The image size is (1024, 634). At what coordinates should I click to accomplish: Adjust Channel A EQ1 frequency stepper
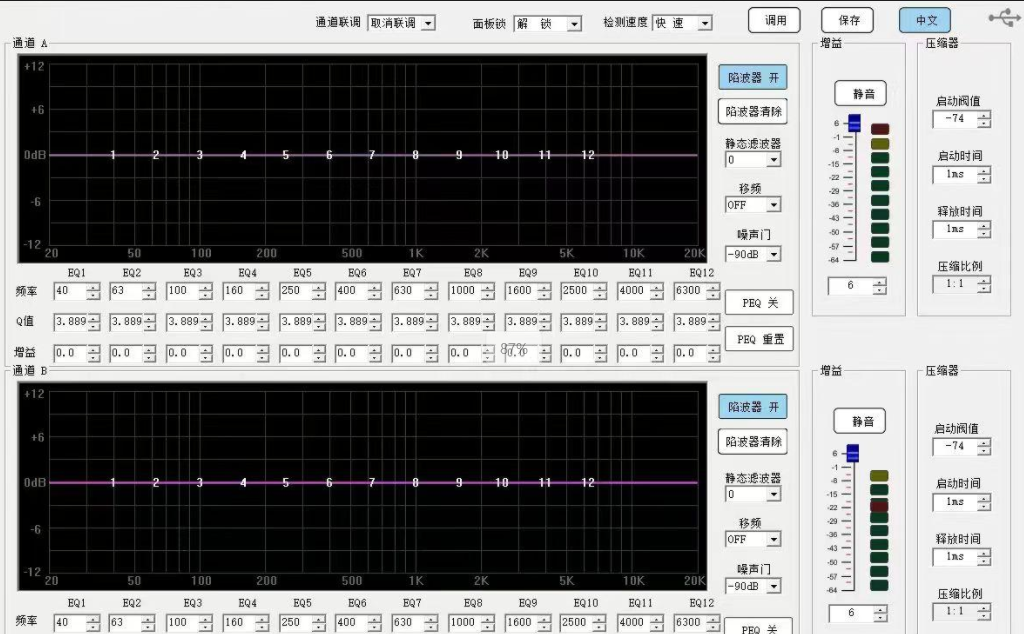[93, 291]
